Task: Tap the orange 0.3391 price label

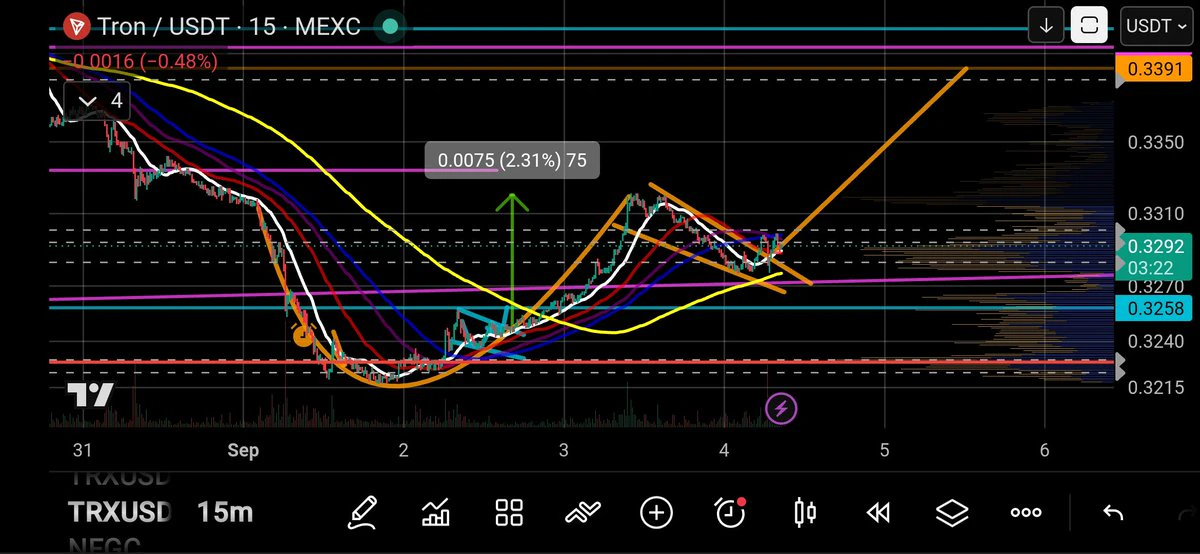Action: coord(1156,69)
